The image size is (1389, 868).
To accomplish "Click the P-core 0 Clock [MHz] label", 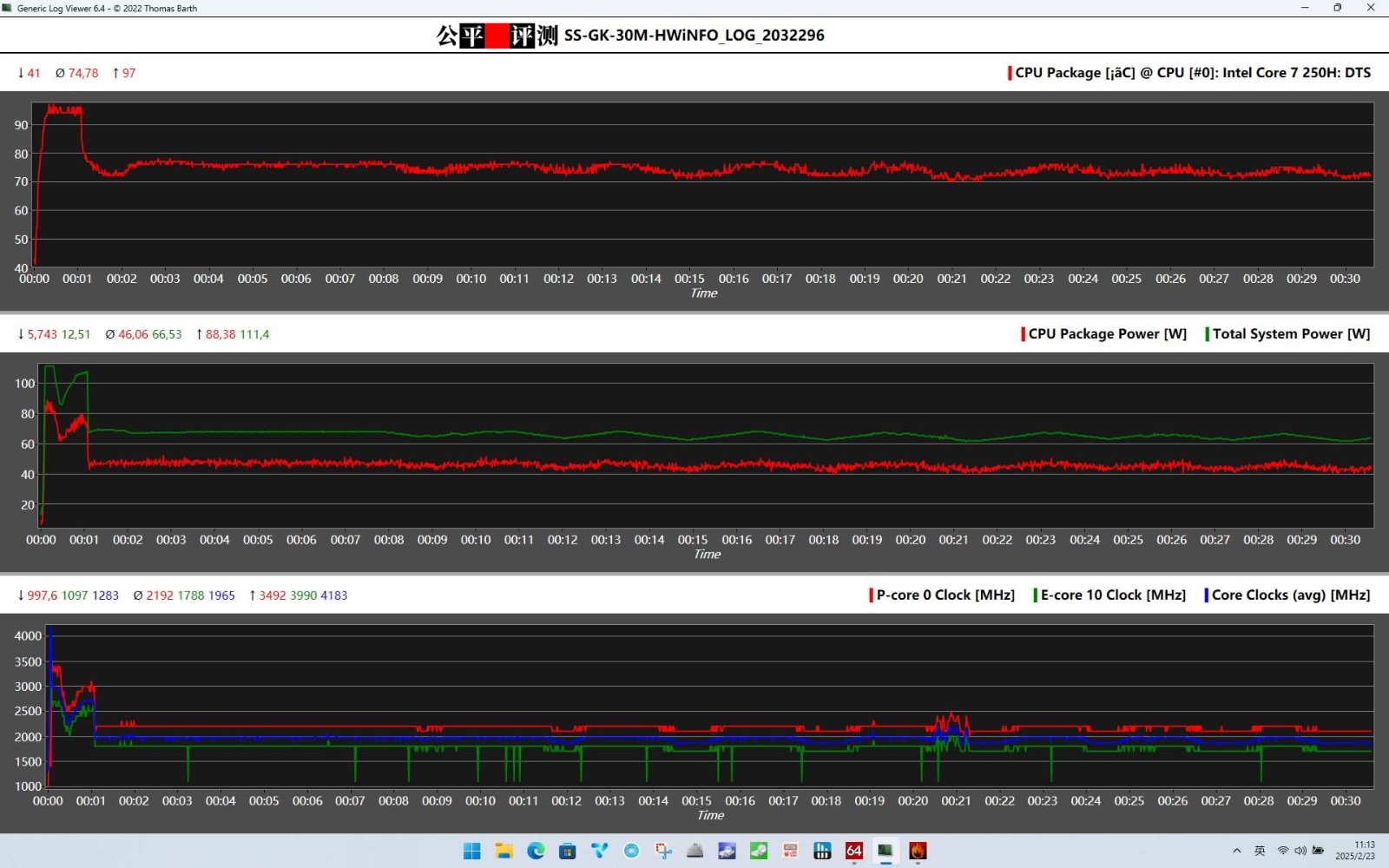I will click(x=945, y=595).
